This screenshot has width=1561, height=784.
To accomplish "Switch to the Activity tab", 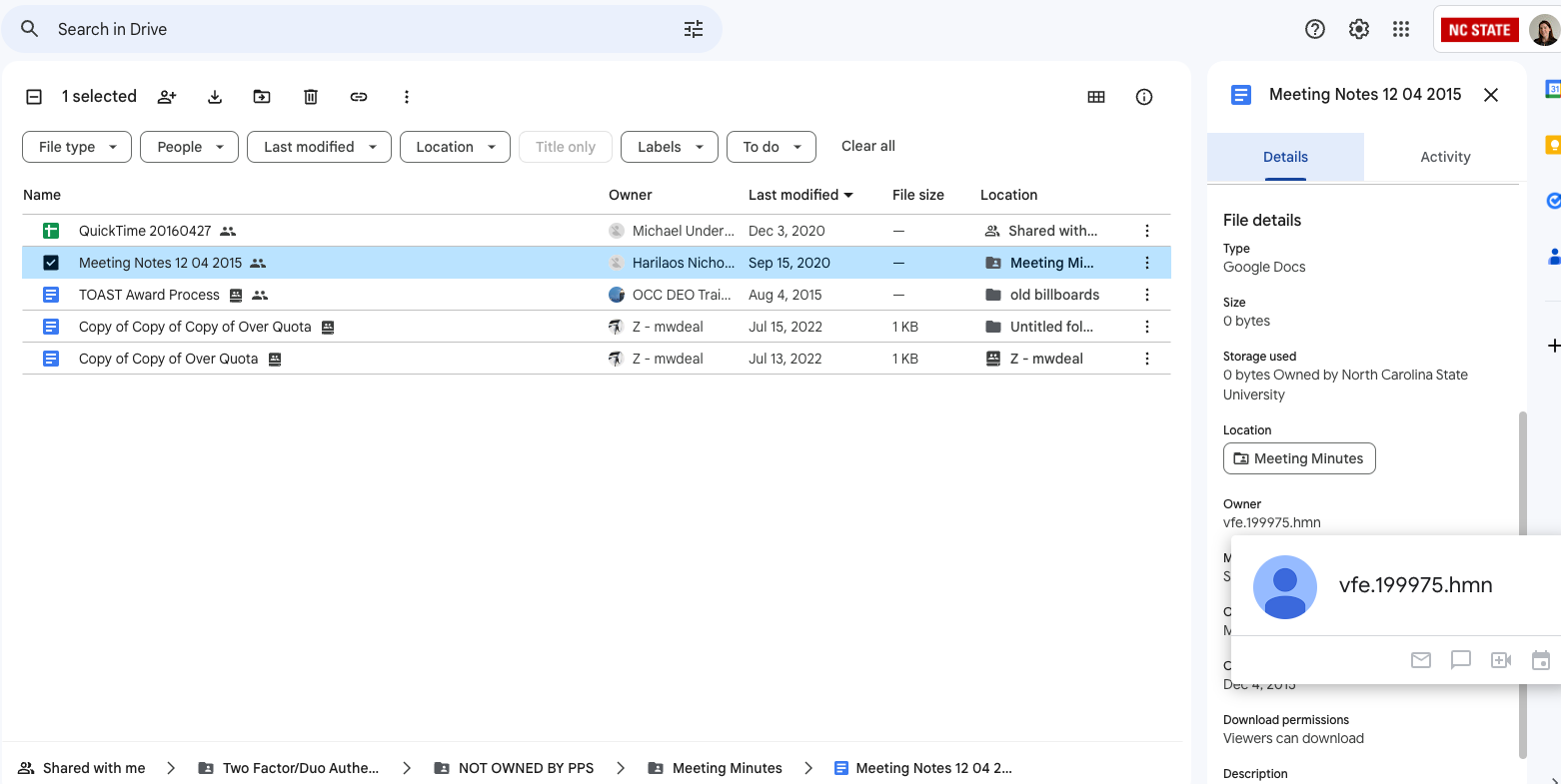I will pos(1445,157).
